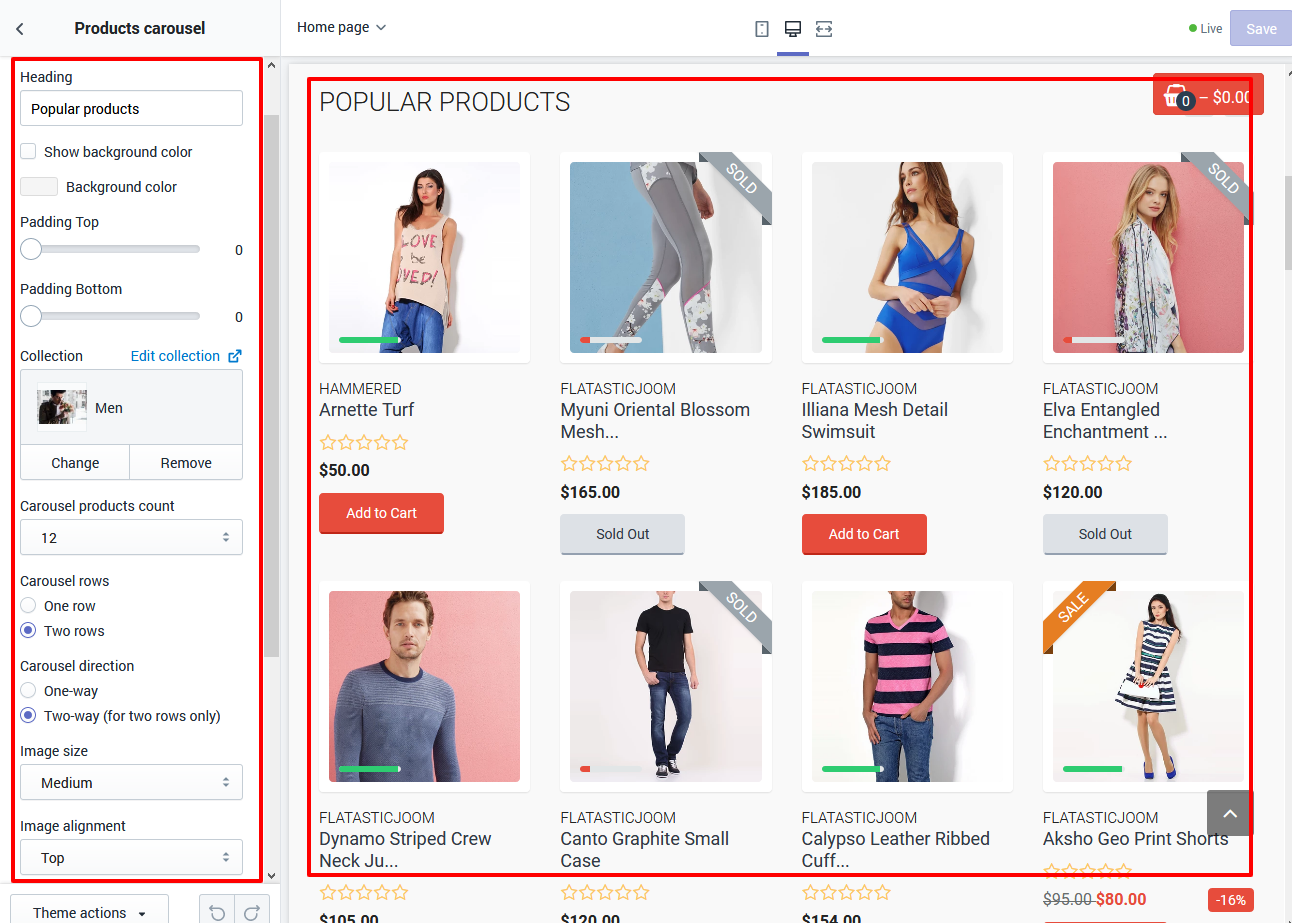Open the Carousel products count dropdown
The height and width of the screenshot is (923, 1292).
pos(131,538)
